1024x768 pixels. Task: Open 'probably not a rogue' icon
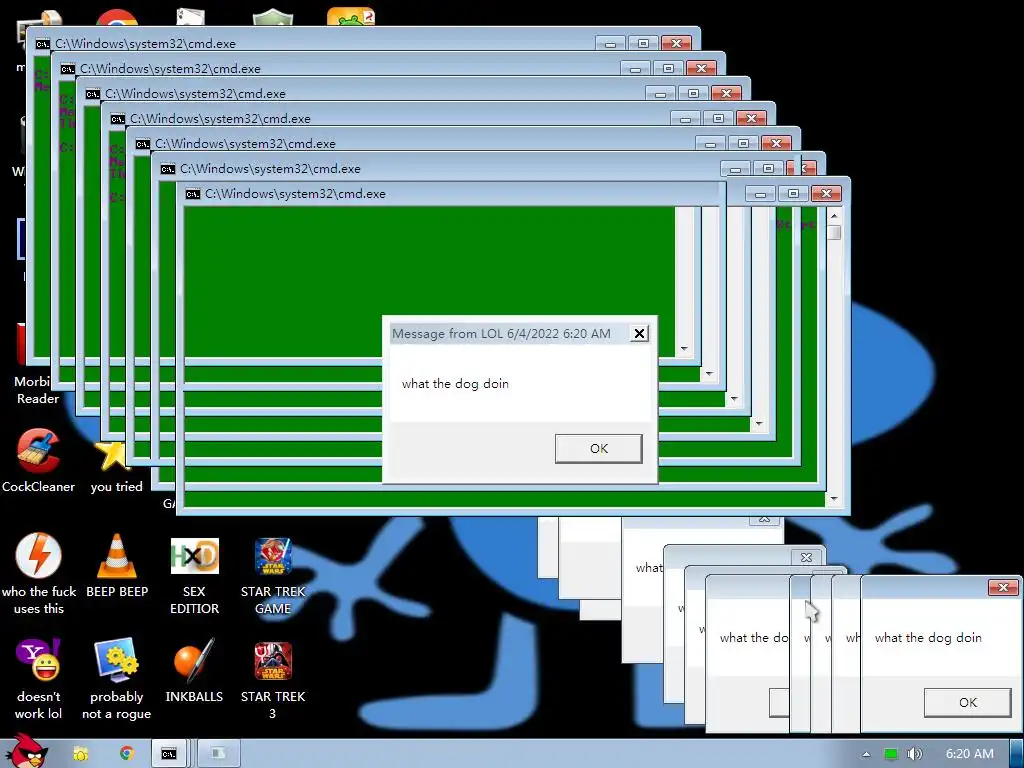(116, 679)
